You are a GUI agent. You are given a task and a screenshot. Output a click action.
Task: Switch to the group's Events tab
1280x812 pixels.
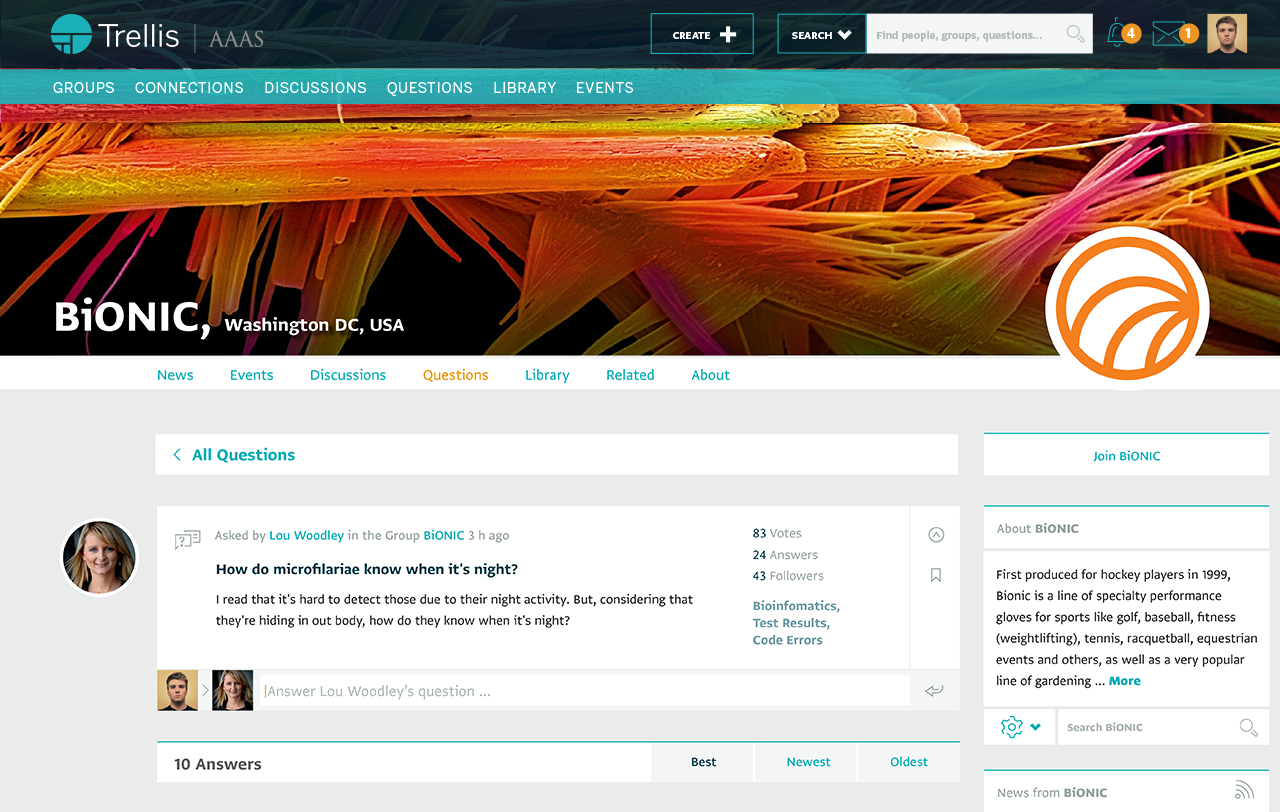[252, 375]
